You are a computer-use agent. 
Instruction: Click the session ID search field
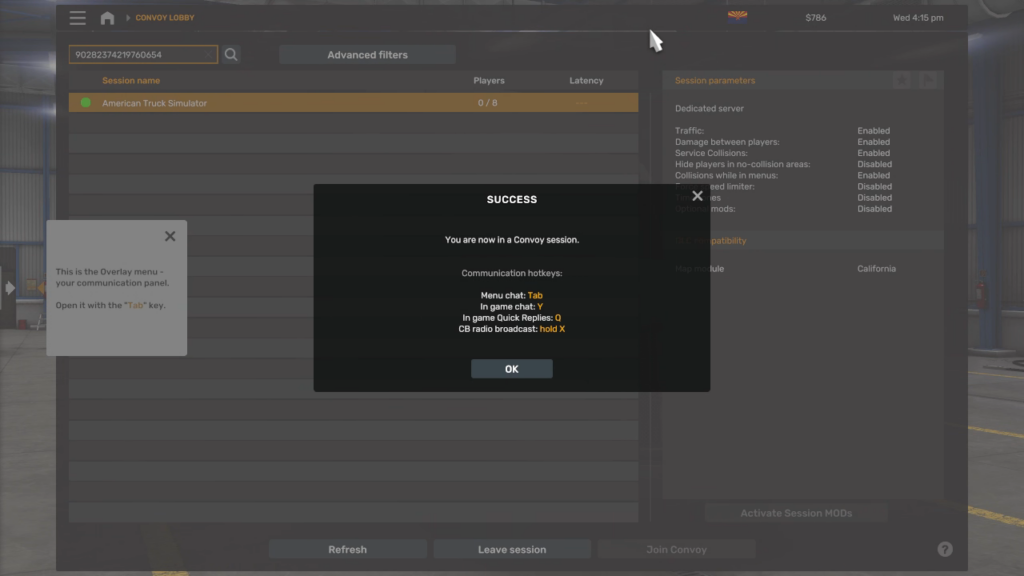142,55
